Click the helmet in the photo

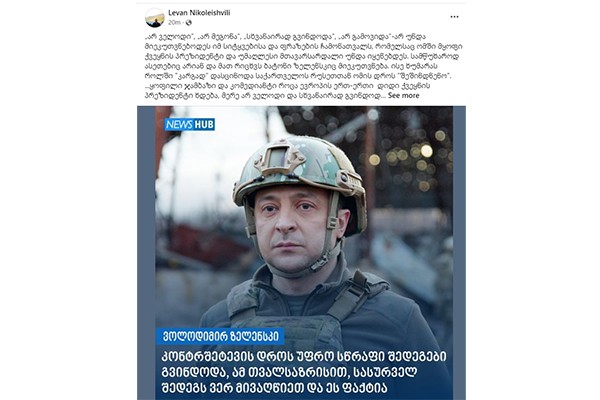(300, 173)
